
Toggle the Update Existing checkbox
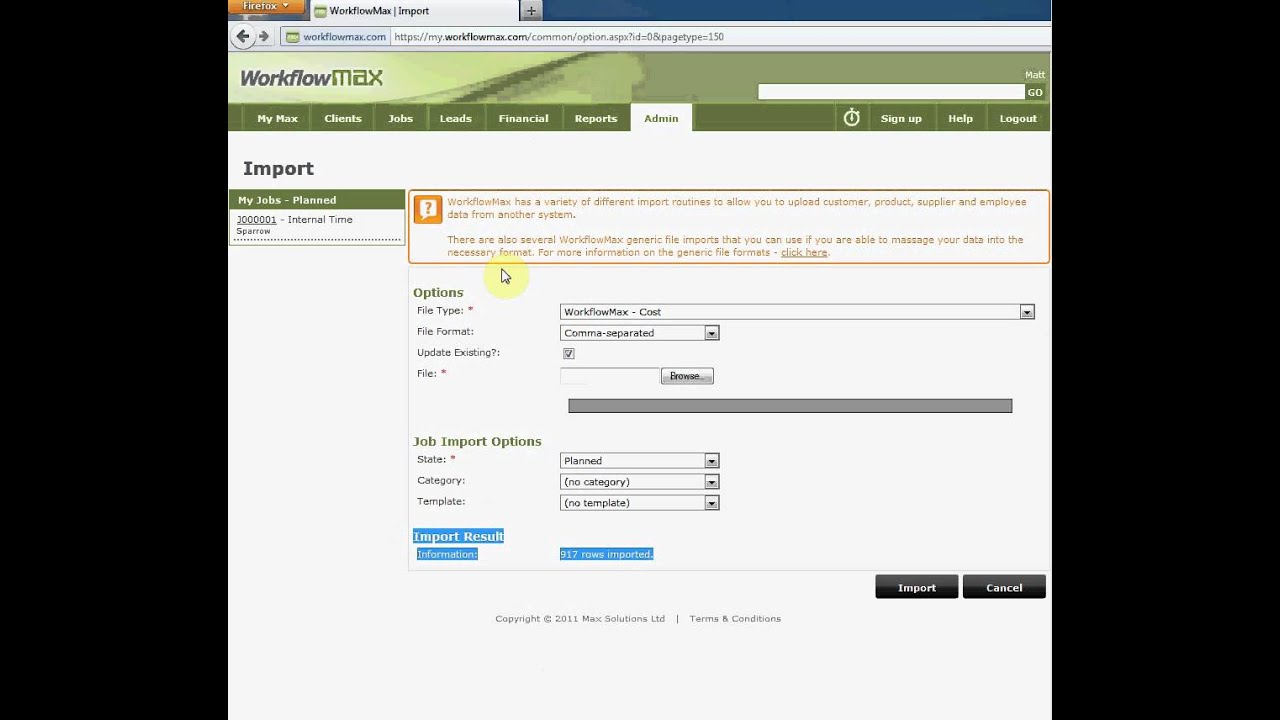tap(568, 353)
